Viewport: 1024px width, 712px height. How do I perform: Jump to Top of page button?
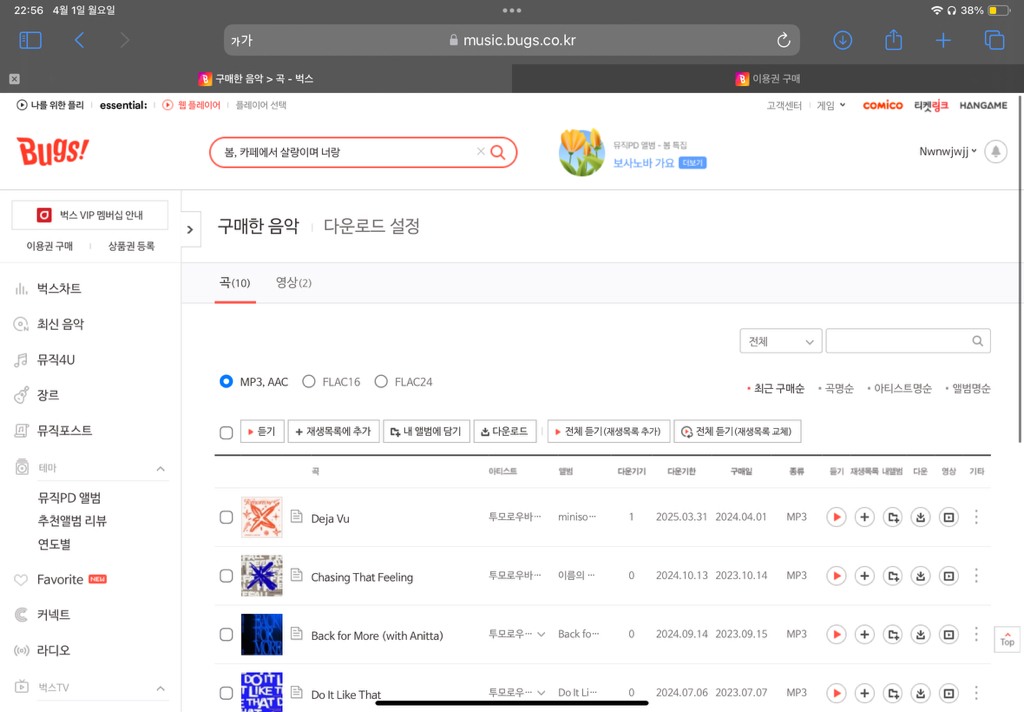(x=1007, y=639)
